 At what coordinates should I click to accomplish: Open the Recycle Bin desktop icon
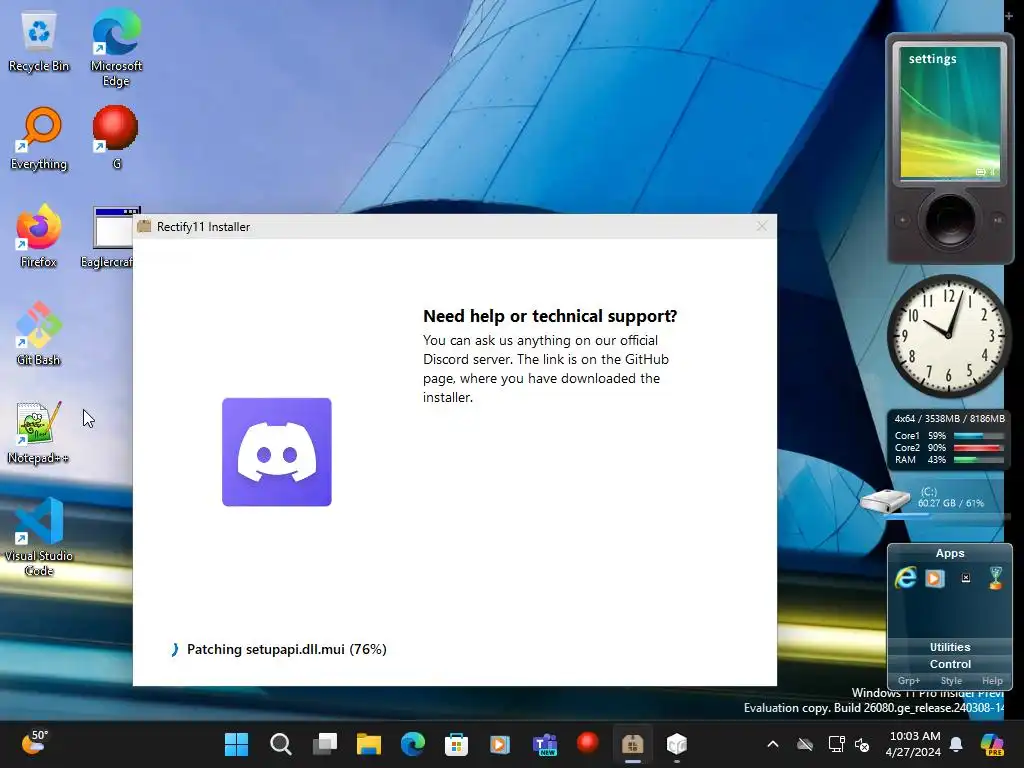pyautogui.click(x=39, y=42)
